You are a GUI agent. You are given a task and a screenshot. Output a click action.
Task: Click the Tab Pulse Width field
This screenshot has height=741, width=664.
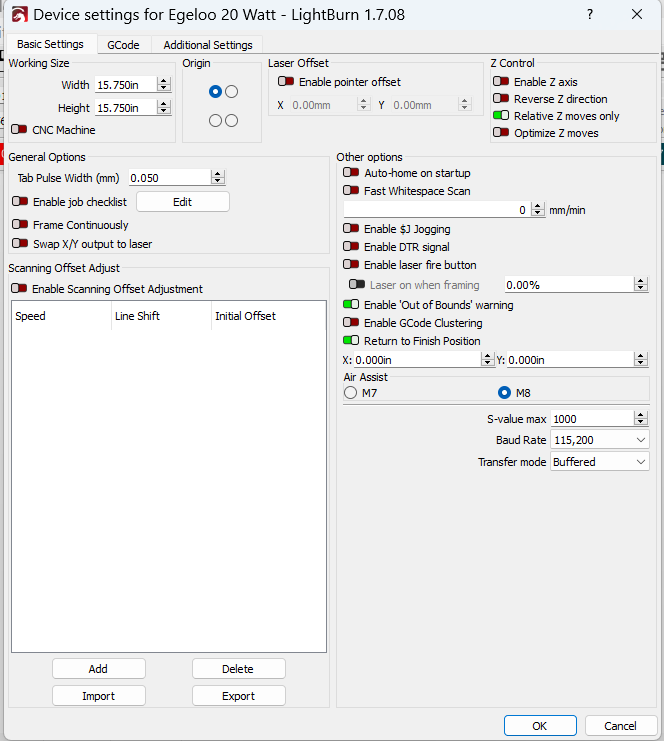point(170,178)
